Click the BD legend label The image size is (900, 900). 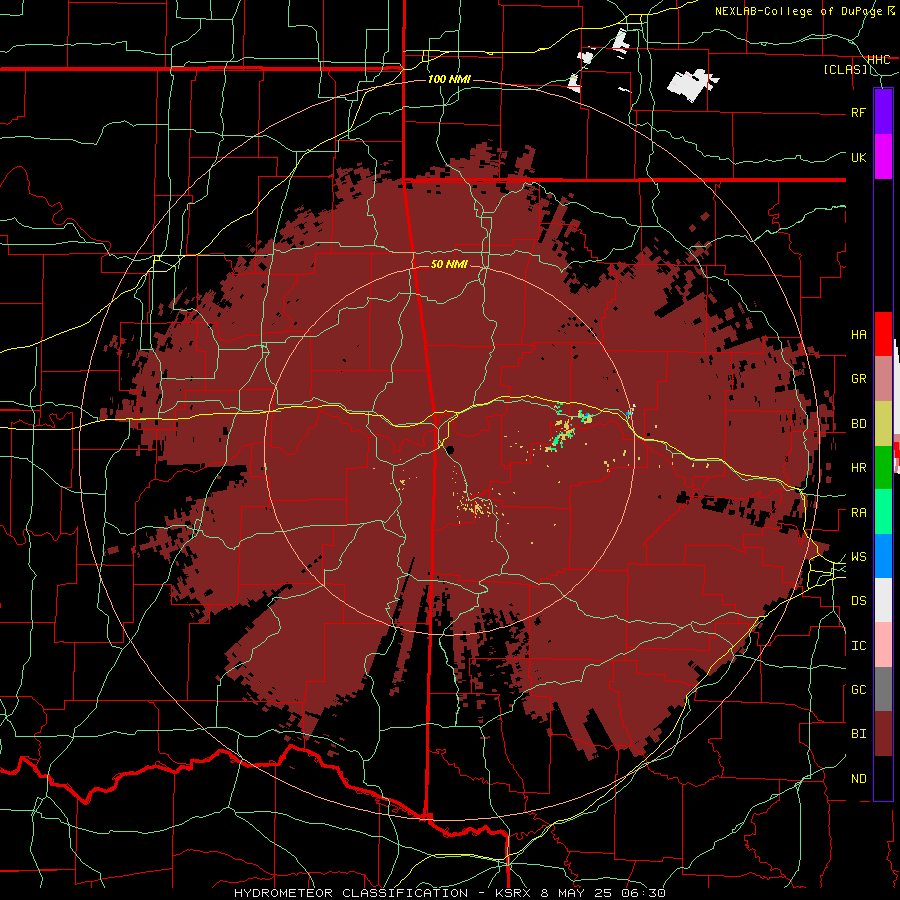[858, 424]
